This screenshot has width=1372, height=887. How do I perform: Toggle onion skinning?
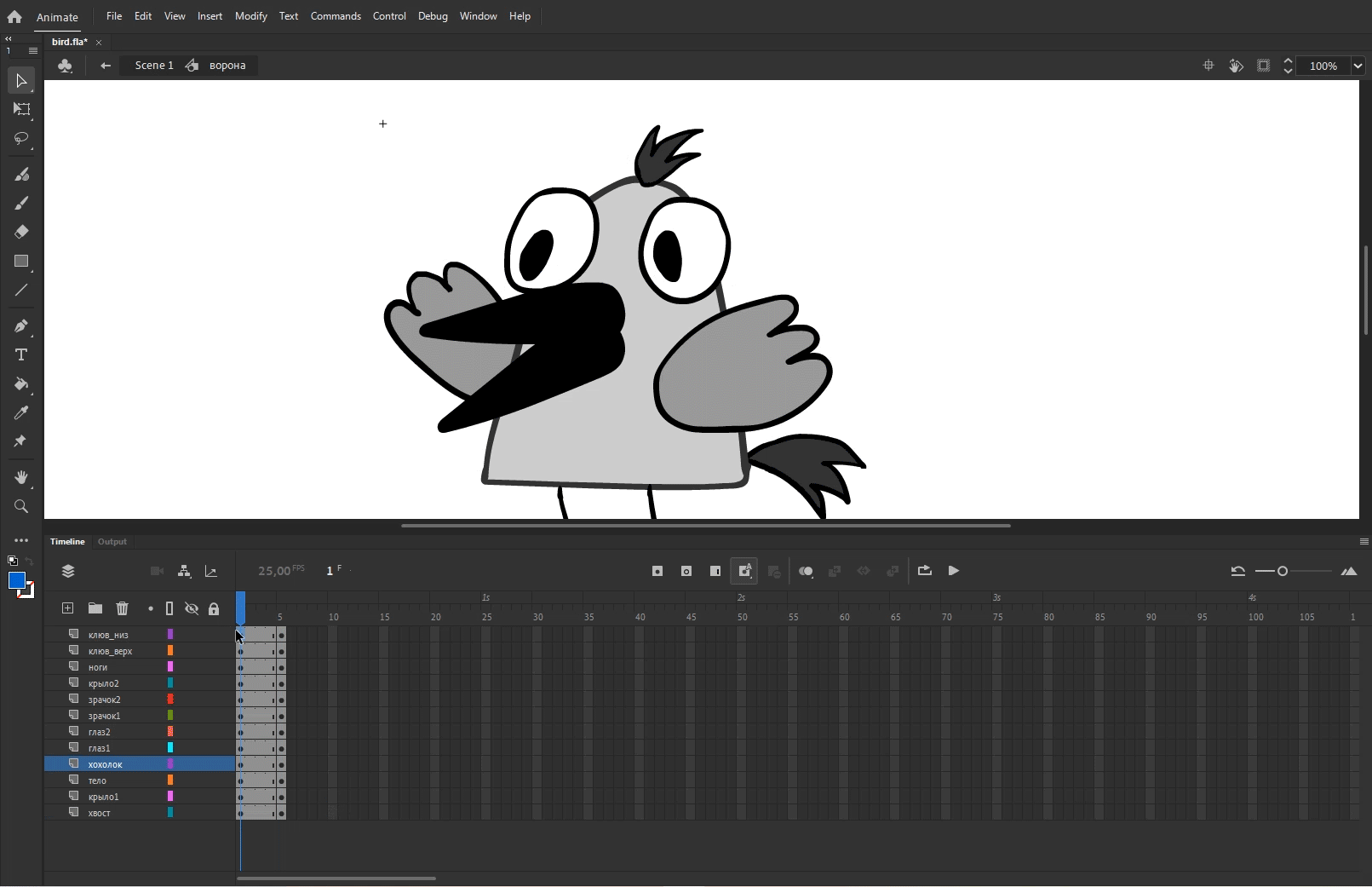point(806,571)
